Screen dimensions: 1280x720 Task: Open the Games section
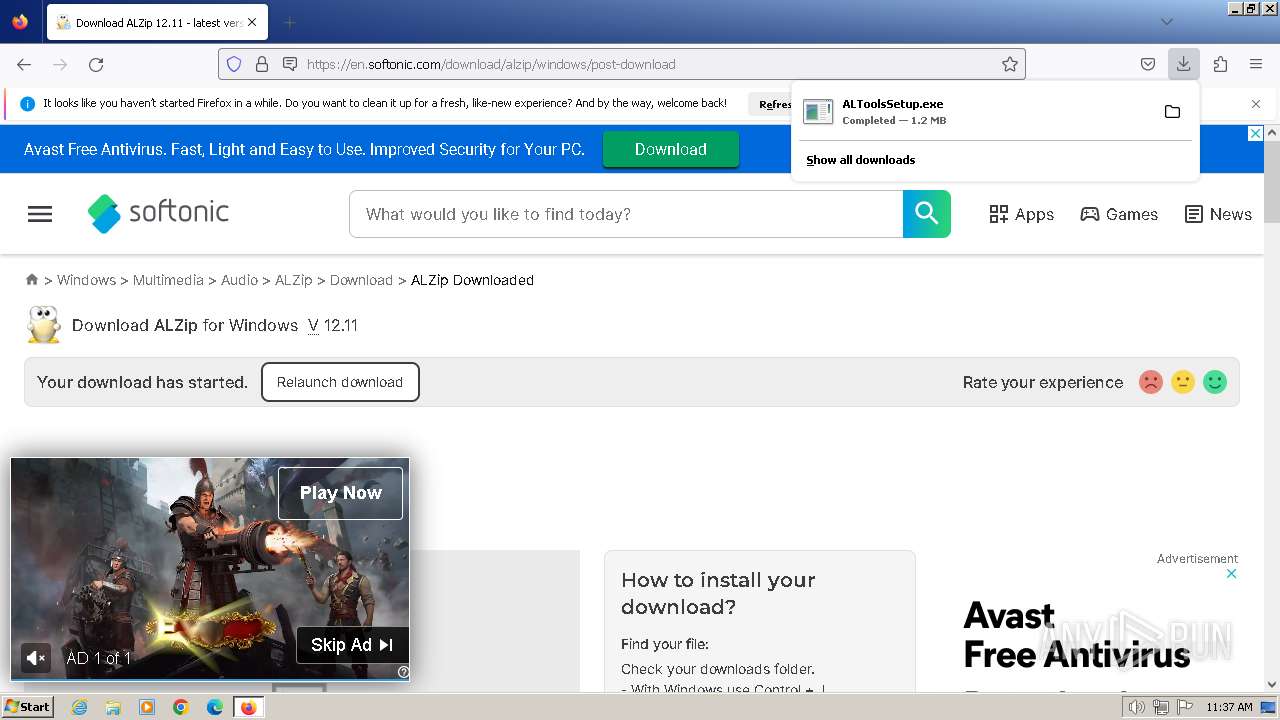(x=1119, y=214)
